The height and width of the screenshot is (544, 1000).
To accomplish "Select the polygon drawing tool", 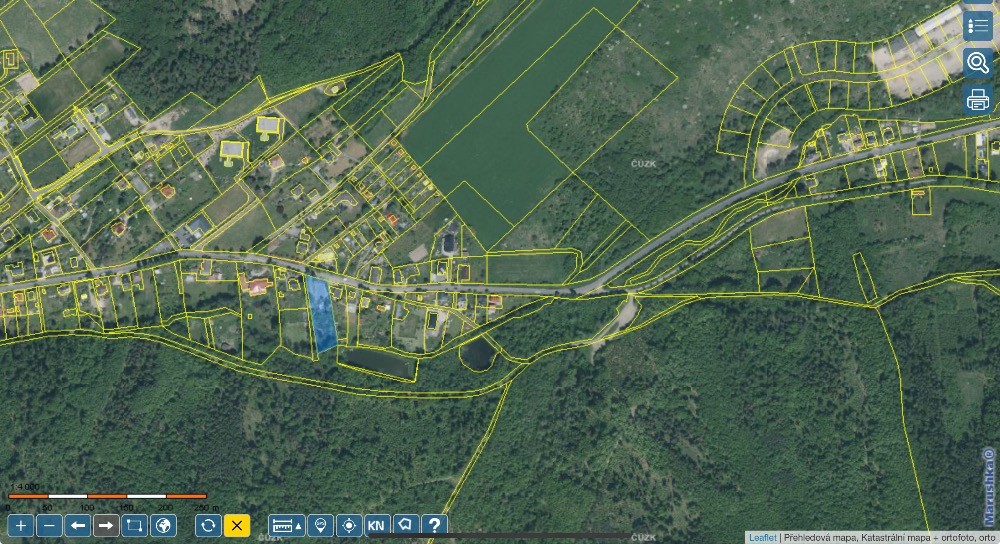I will coord(406,526).
